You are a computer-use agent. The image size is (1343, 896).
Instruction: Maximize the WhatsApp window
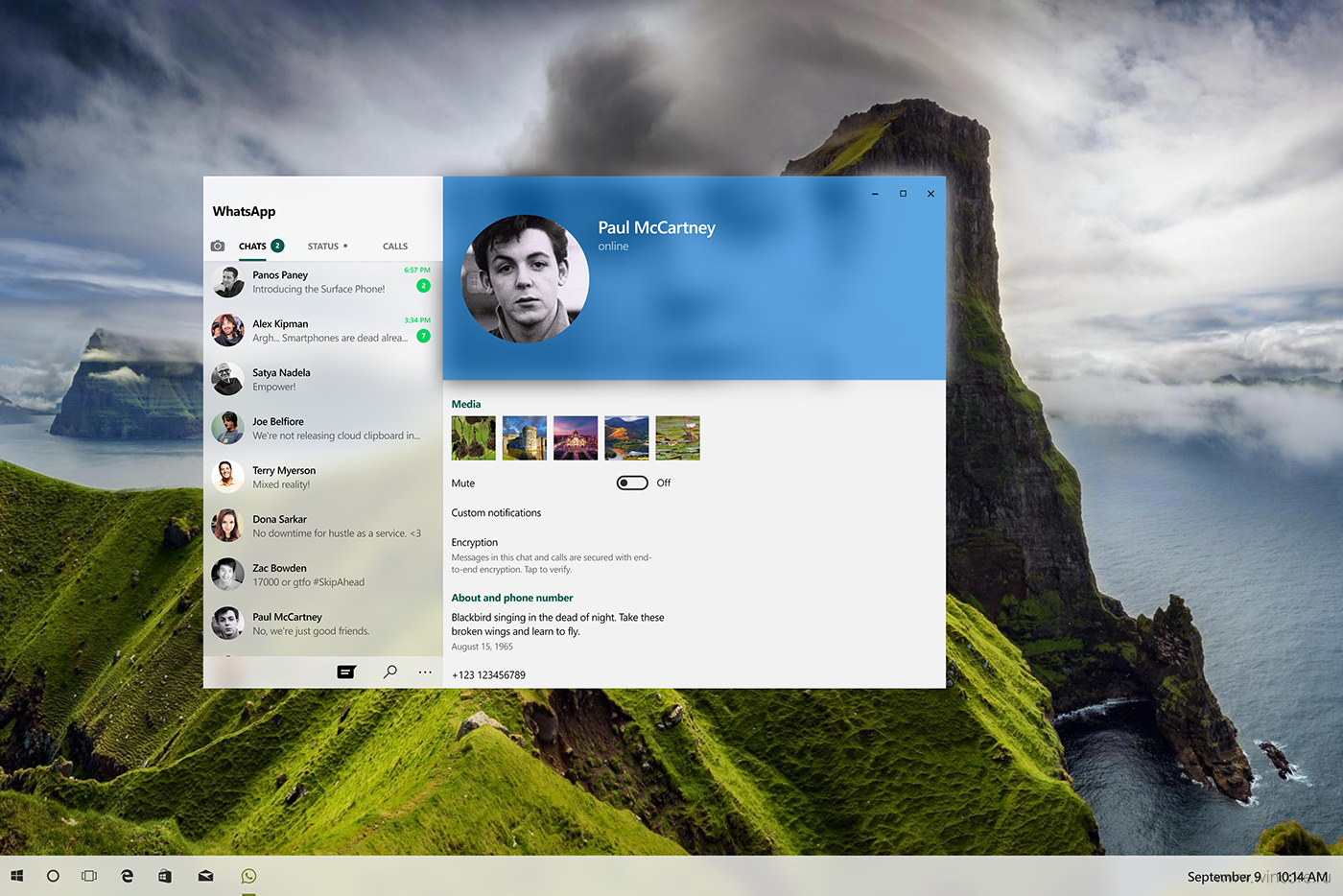click(x=903, y=194)
